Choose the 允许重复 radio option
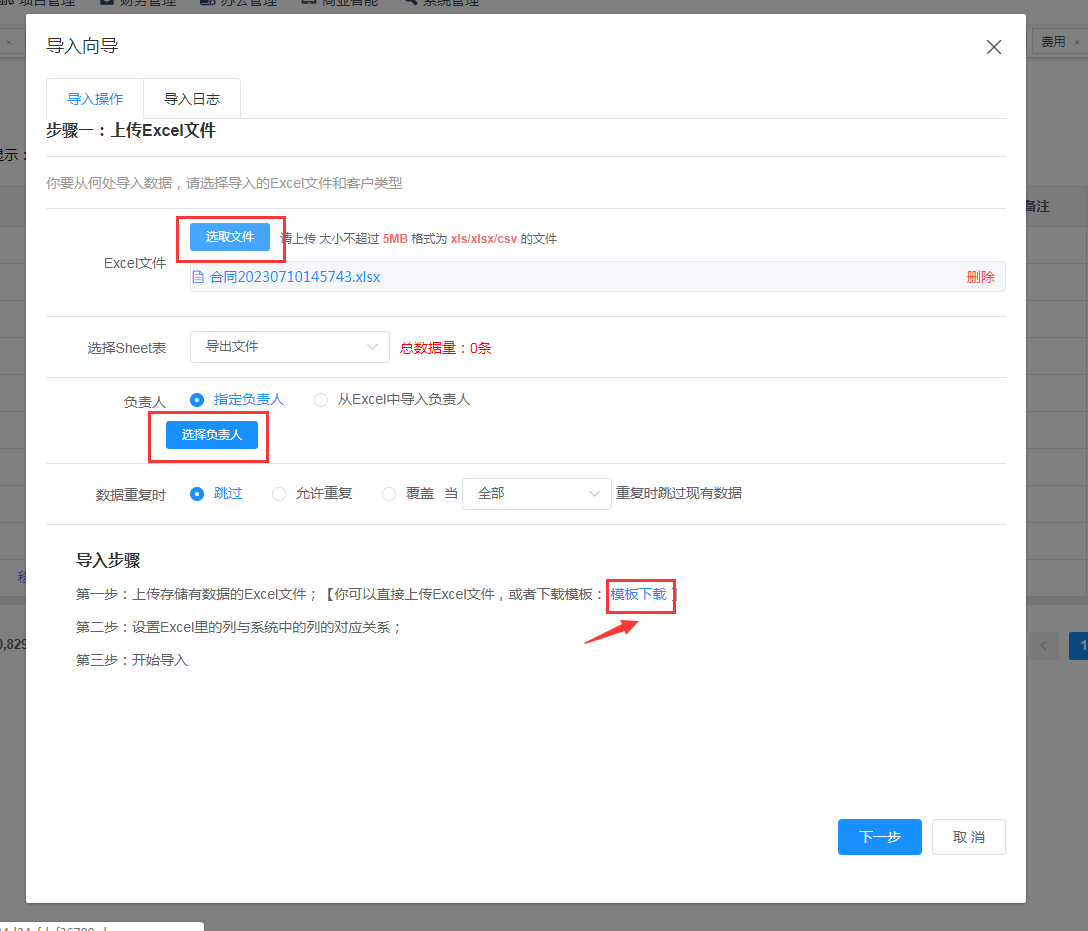1088x931 pixels. 279,494
